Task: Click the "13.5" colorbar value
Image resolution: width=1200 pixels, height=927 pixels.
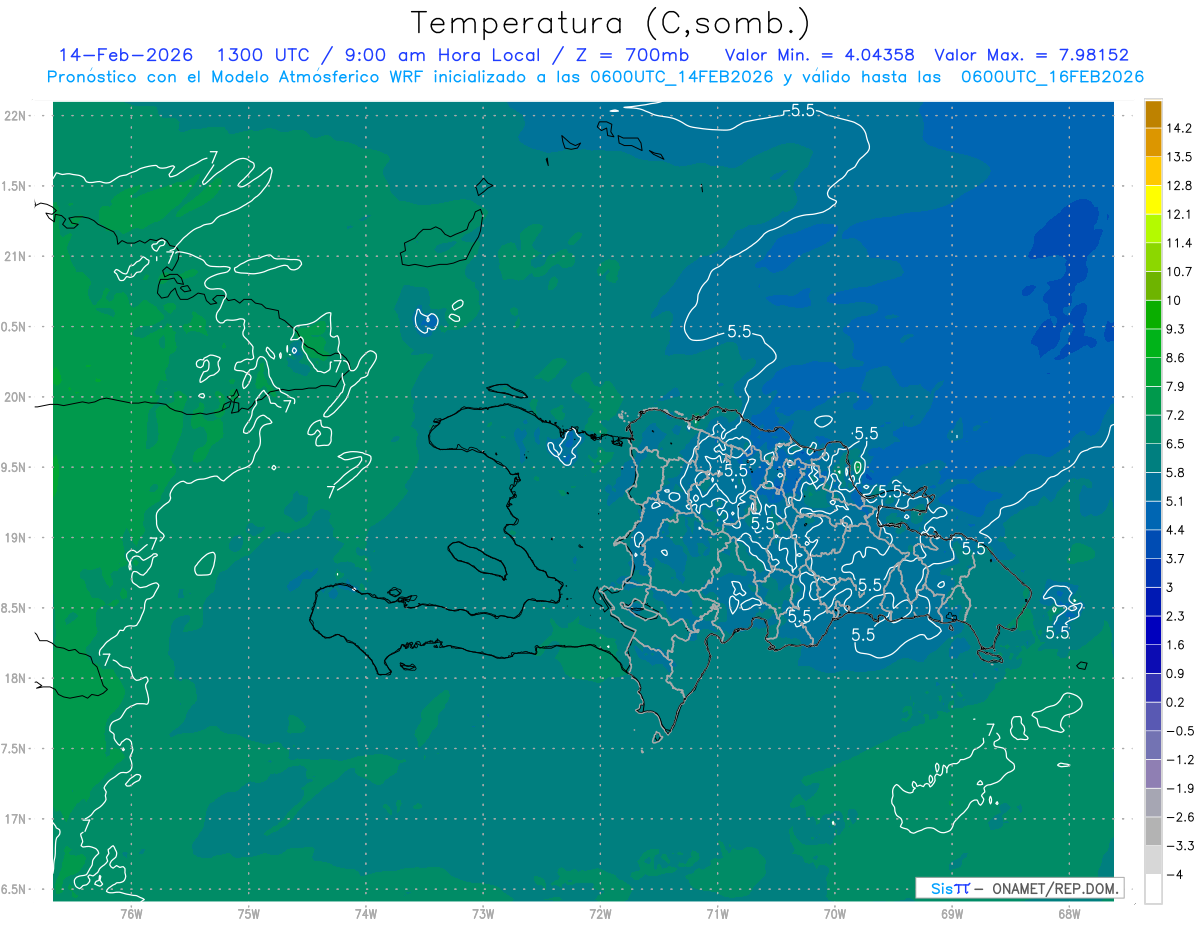Action: tap(1181, 157)
